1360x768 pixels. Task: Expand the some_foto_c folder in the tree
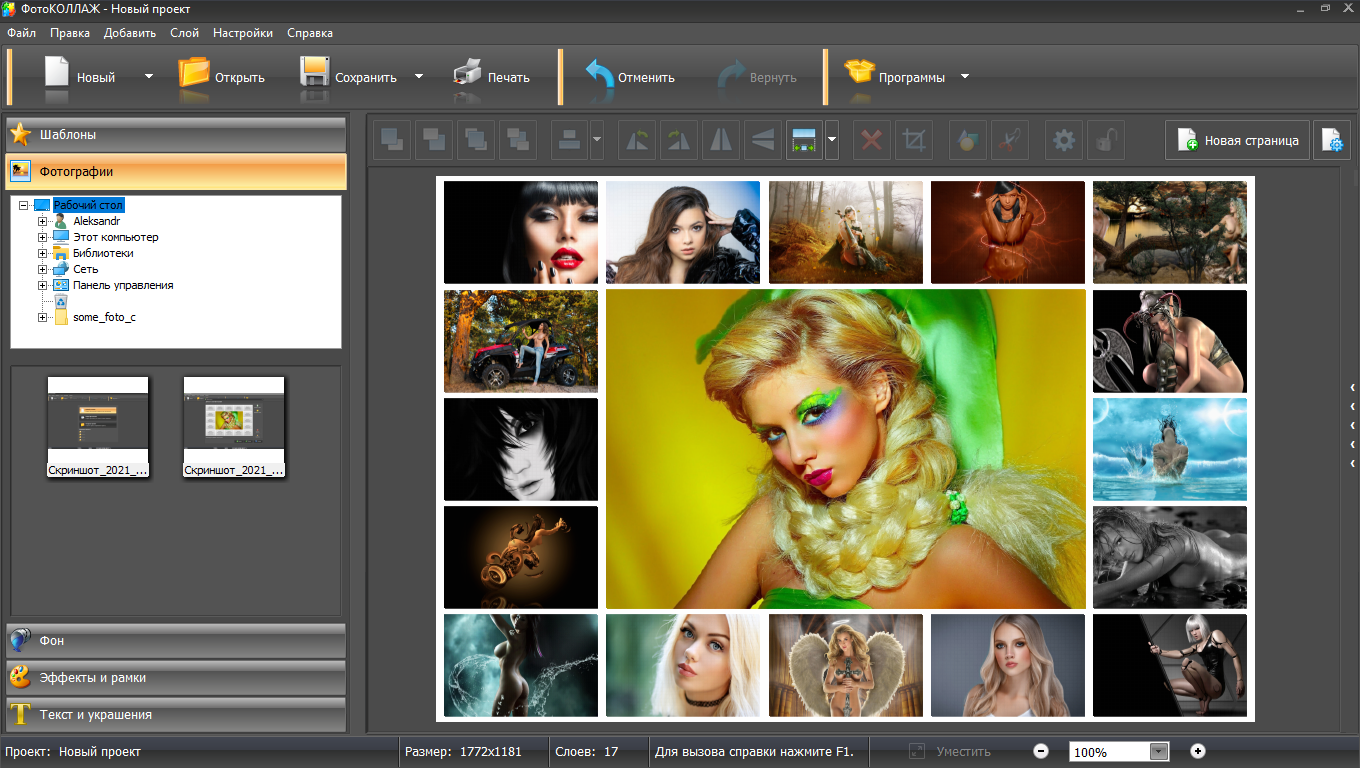(x=43, y=318)
